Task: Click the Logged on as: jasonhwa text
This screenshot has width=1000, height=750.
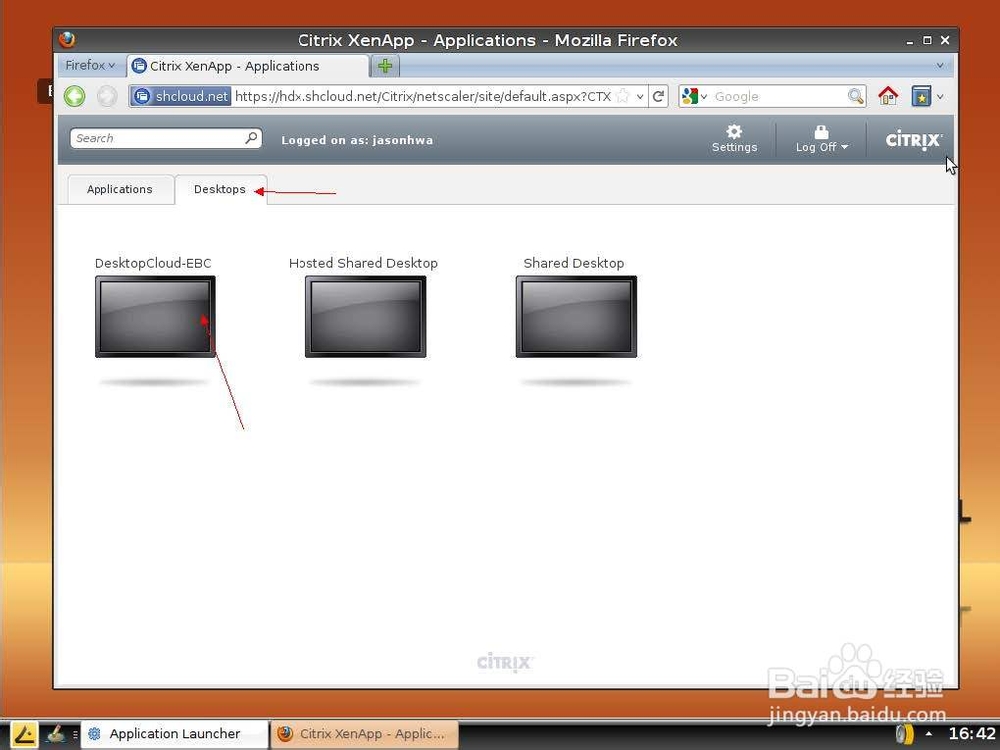Action: click(357, 140)
